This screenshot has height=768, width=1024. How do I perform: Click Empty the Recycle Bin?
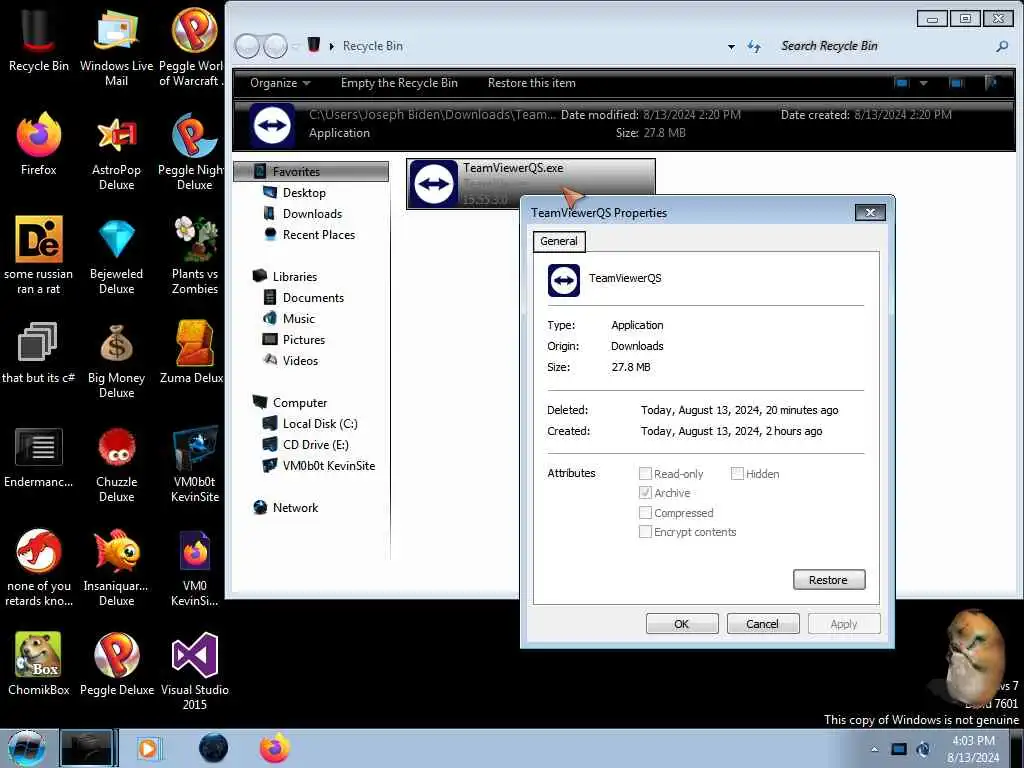click(399, 83)
